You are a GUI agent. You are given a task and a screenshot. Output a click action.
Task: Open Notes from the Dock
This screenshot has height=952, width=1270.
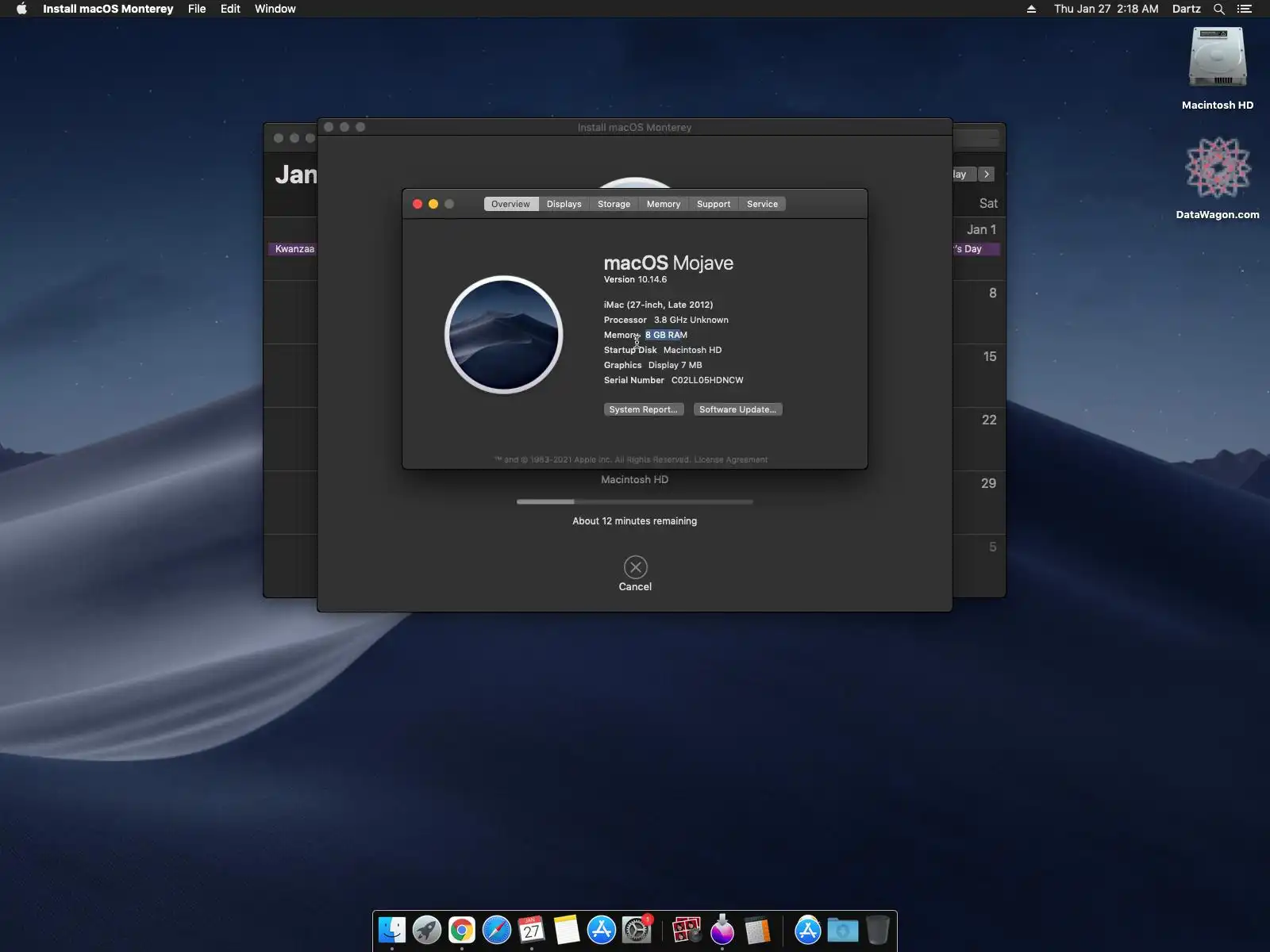click(x=567, y=930)
